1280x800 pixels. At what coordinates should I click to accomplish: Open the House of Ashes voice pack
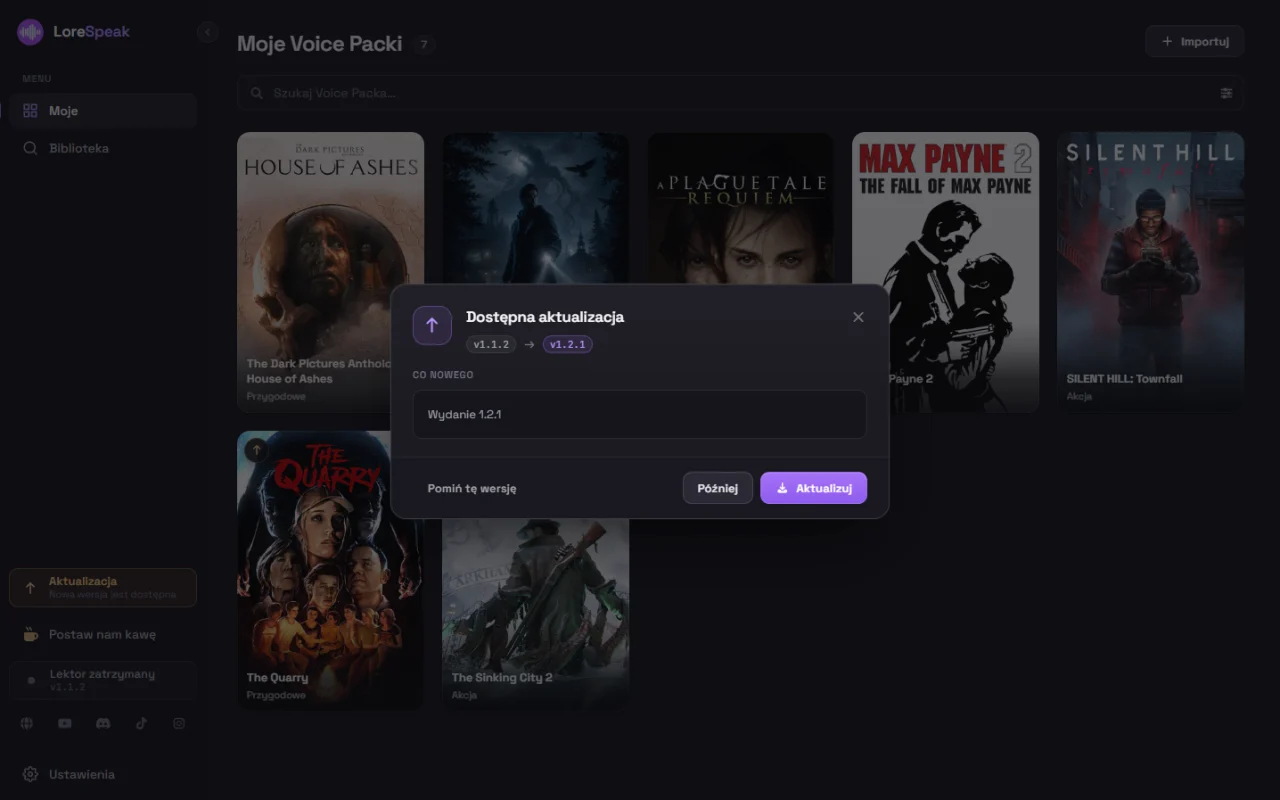[x=330, y=272]
